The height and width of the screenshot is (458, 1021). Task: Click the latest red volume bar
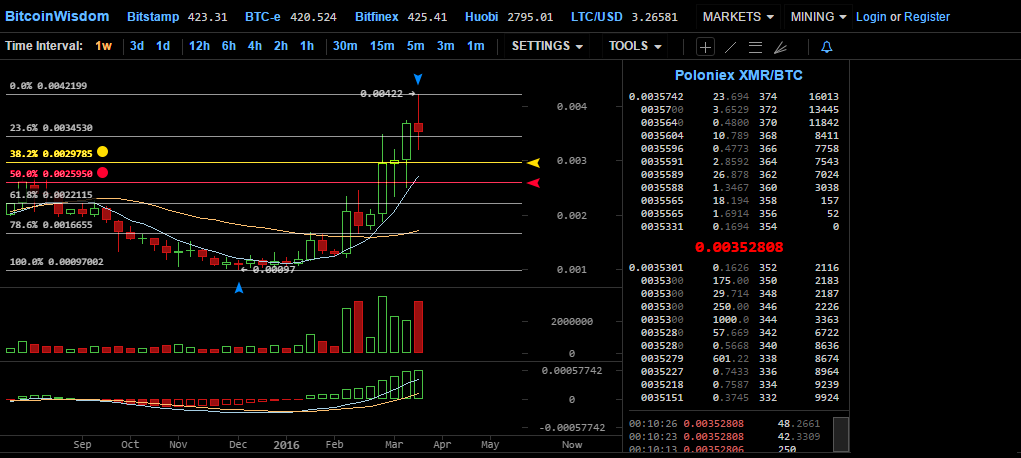click(x=419, y=327)
